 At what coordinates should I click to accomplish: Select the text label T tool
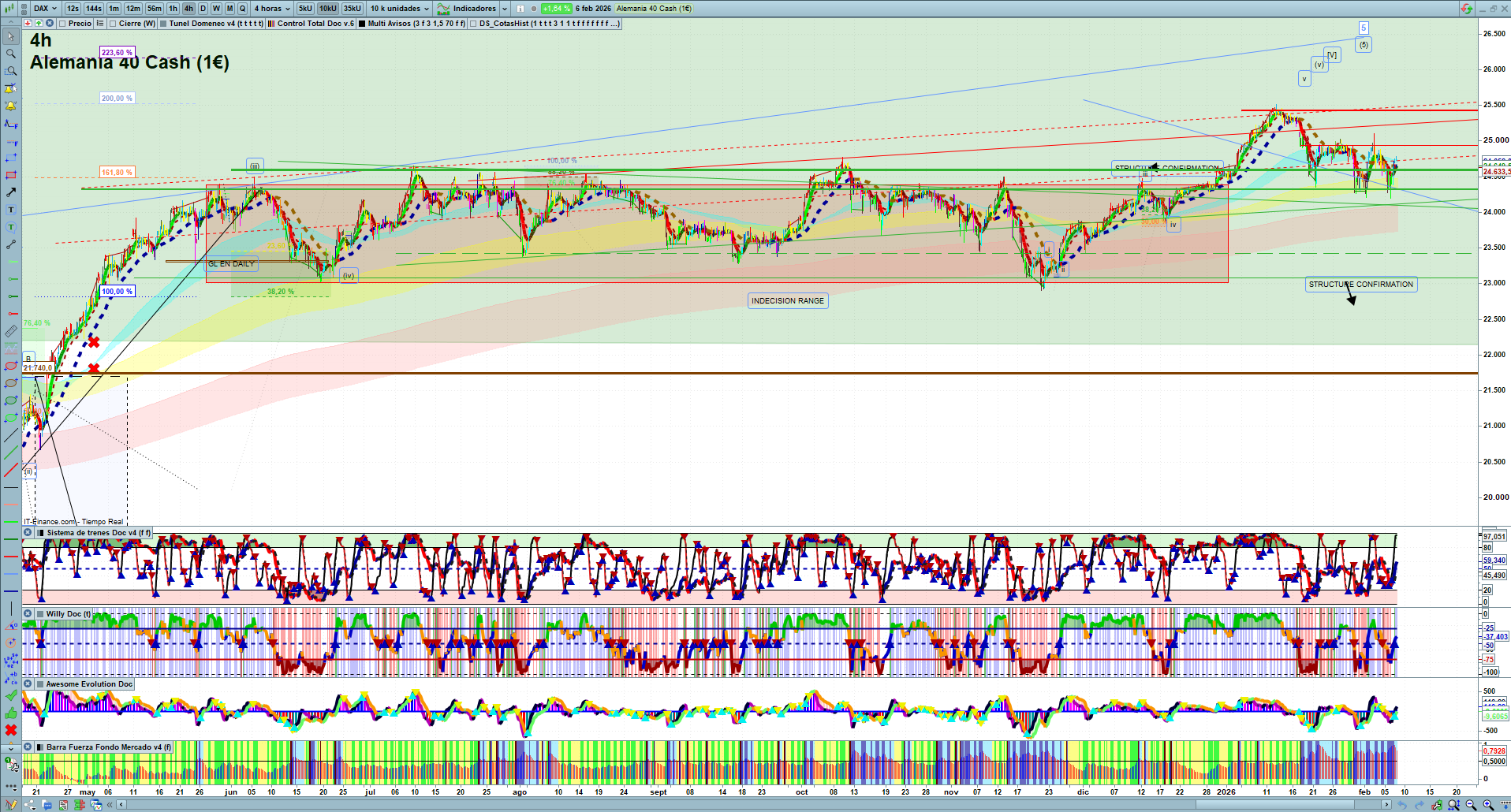tap(11, 210)
